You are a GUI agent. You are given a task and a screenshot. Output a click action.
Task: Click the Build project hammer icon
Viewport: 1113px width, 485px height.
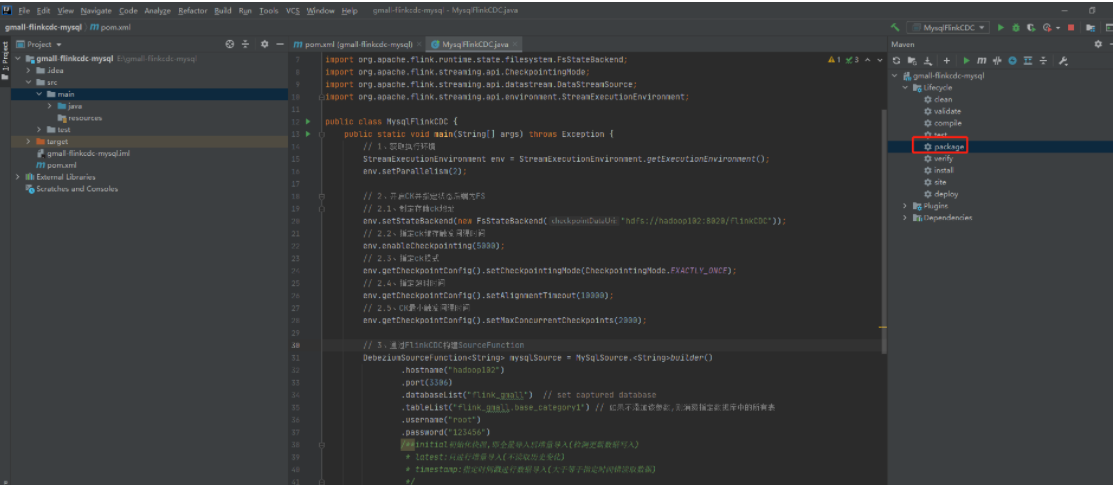(896, 28)
